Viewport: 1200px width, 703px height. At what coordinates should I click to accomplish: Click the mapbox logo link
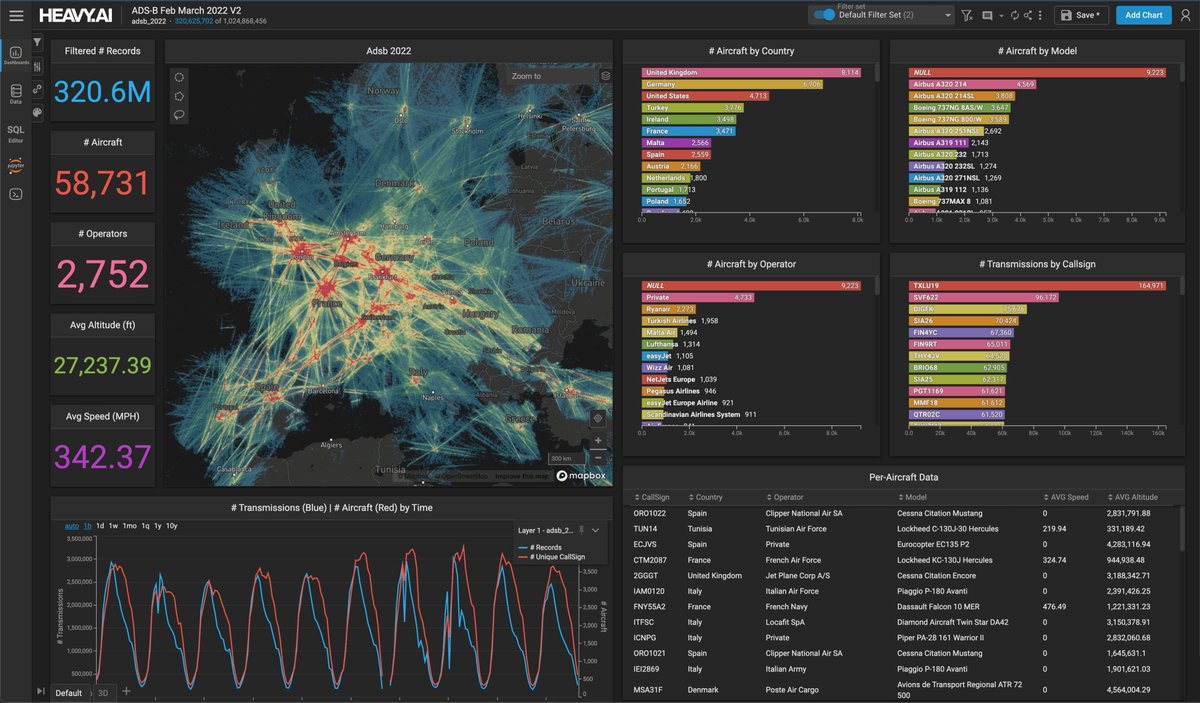[581, 476]
